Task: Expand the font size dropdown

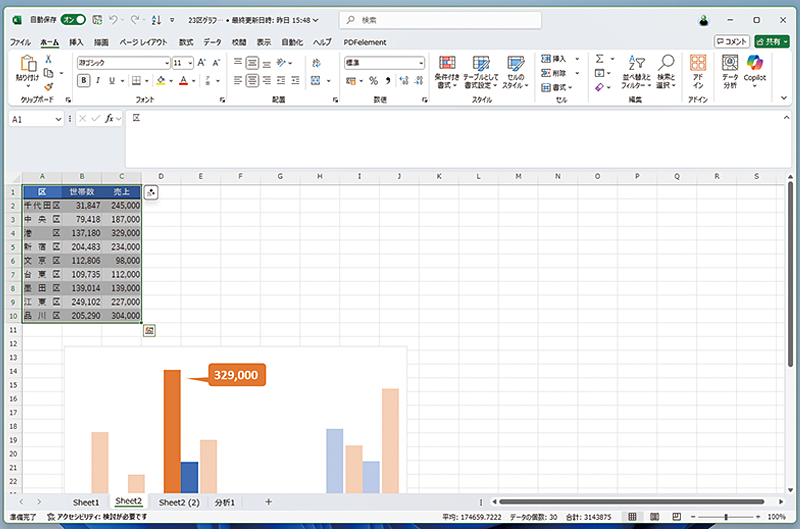Action: (190, 62)
